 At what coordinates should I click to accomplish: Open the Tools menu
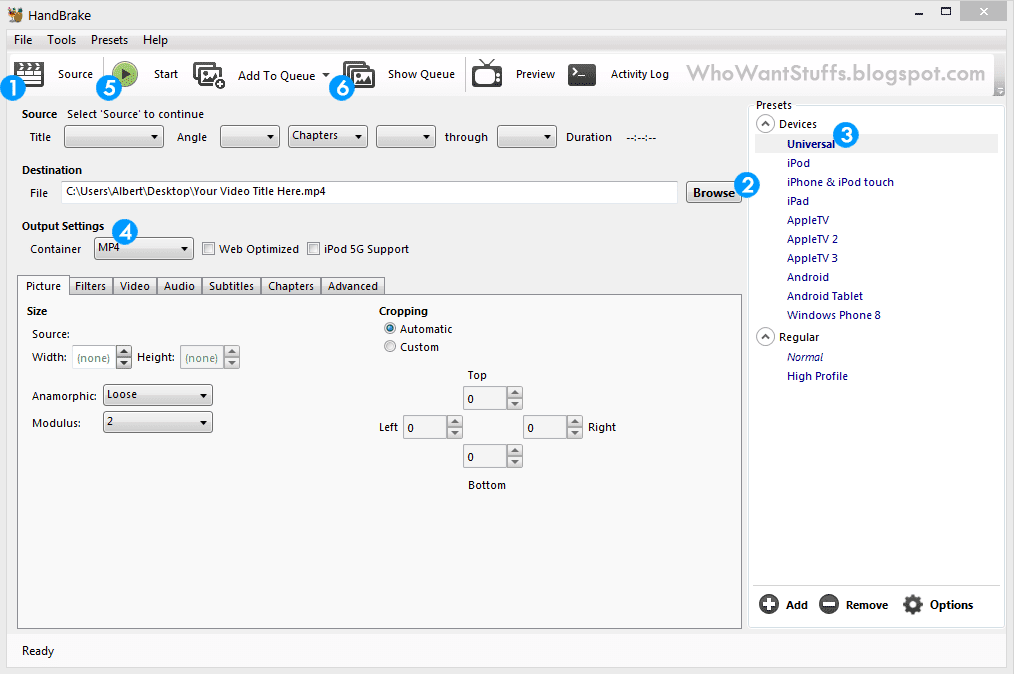click(x=61, y=40)
